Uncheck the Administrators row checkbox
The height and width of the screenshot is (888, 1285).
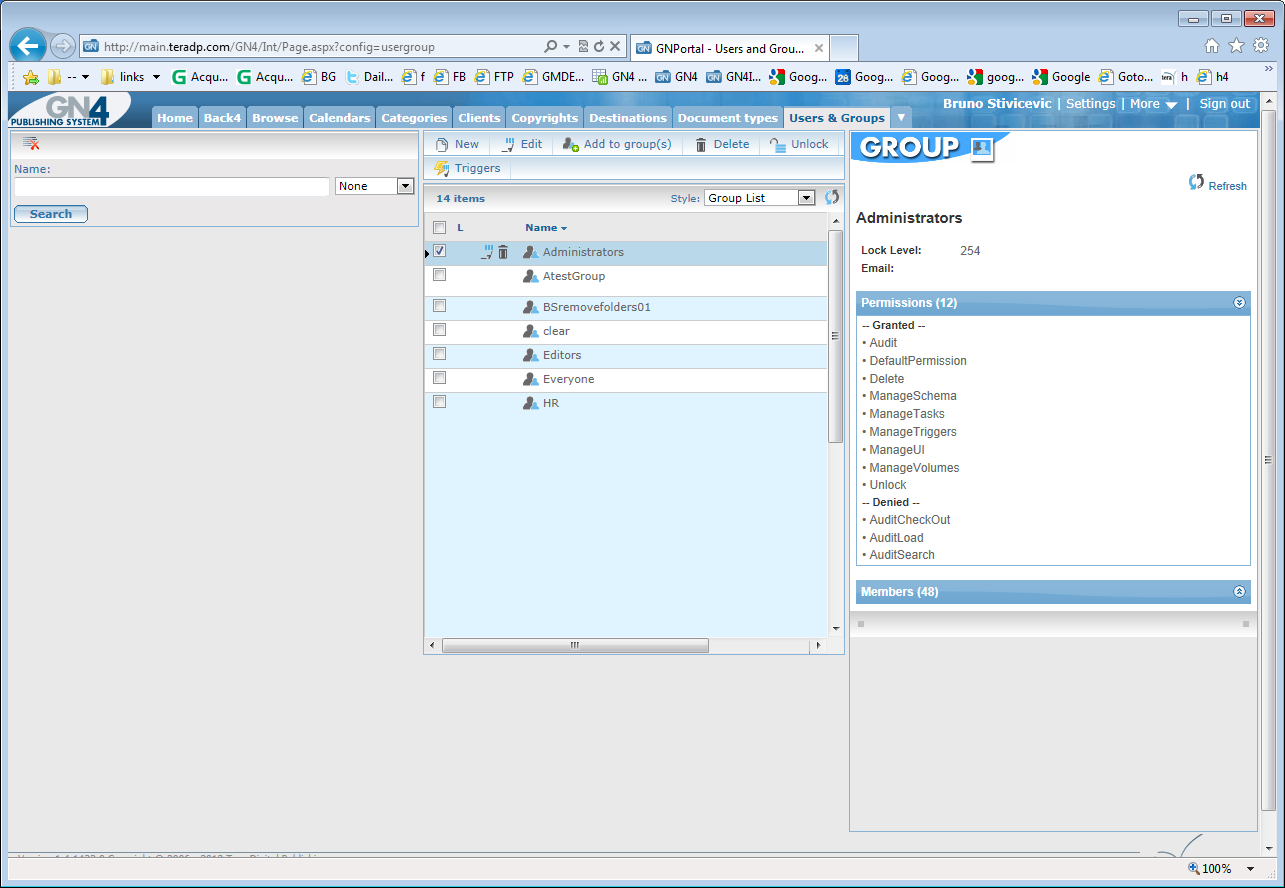[439, 251]
